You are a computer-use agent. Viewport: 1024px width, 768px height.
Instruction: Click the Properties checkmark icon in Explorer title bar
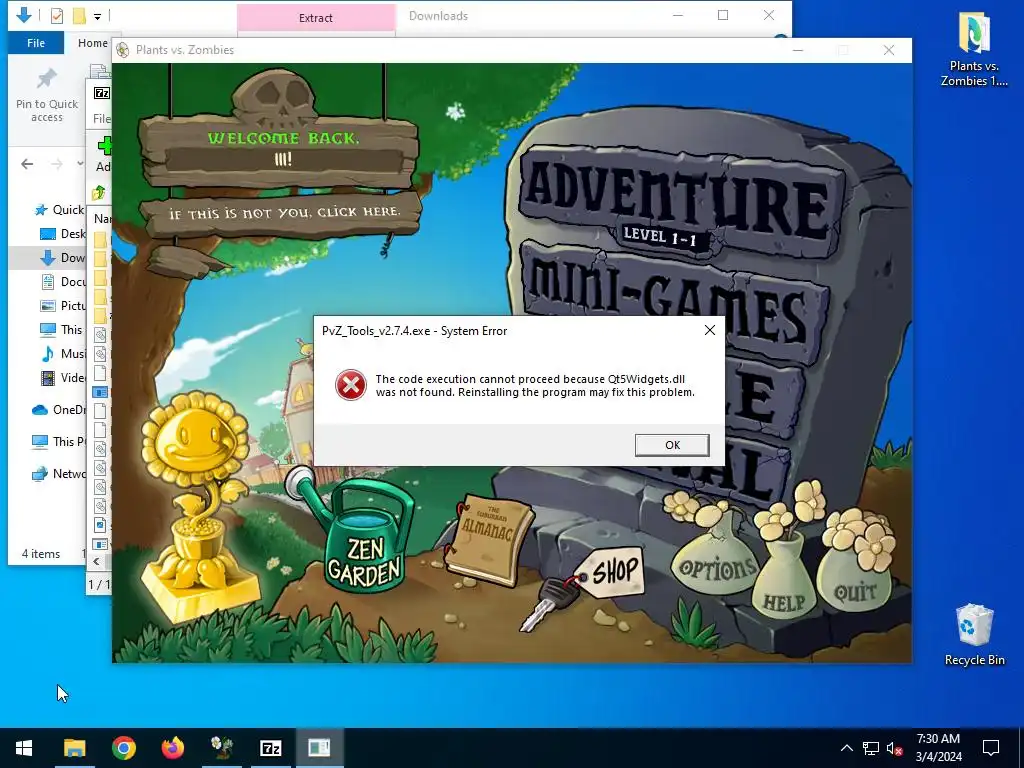click(x=57, y=16)
